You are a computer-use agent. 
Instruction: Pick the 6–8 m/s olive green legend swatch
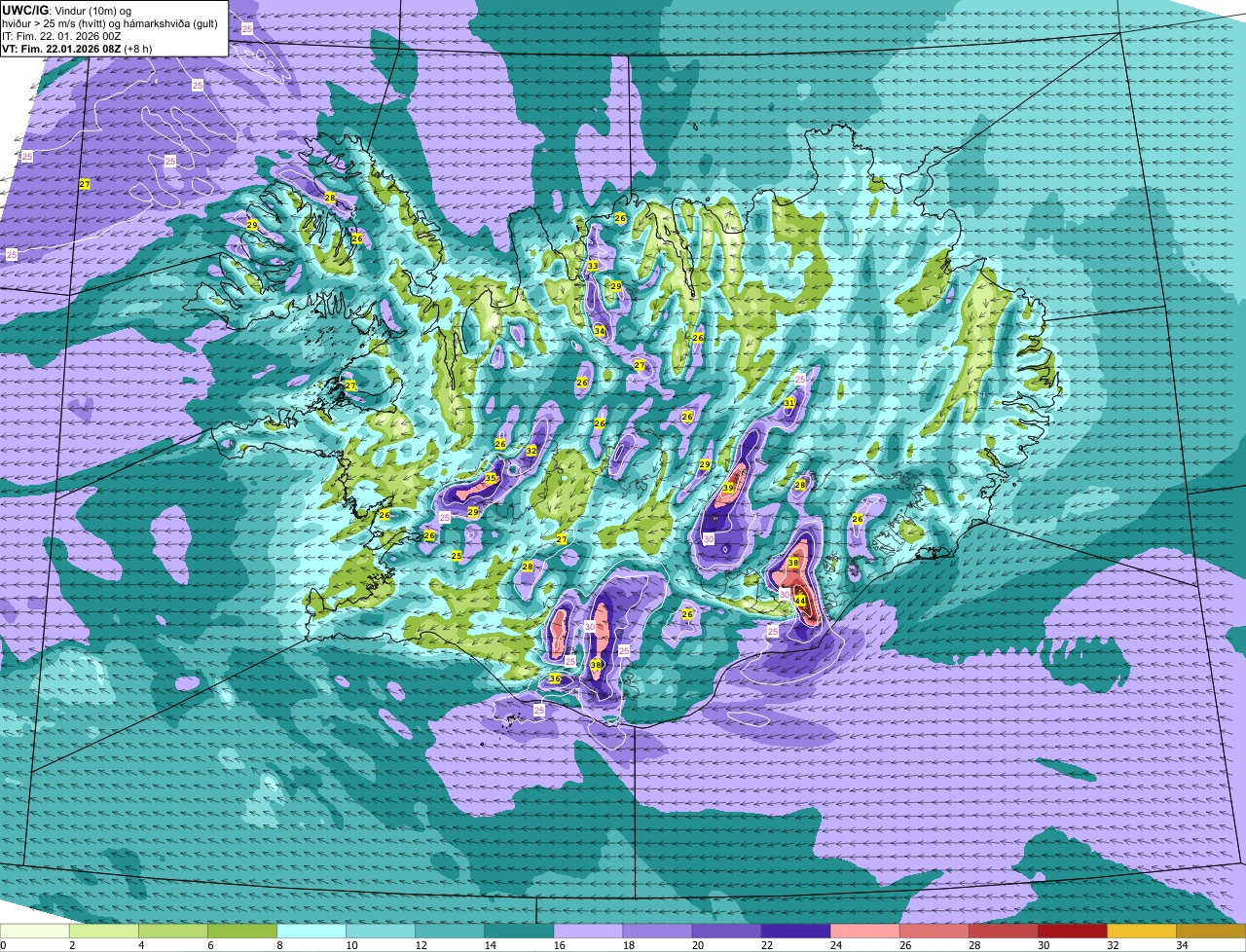[x=242, y=931]
